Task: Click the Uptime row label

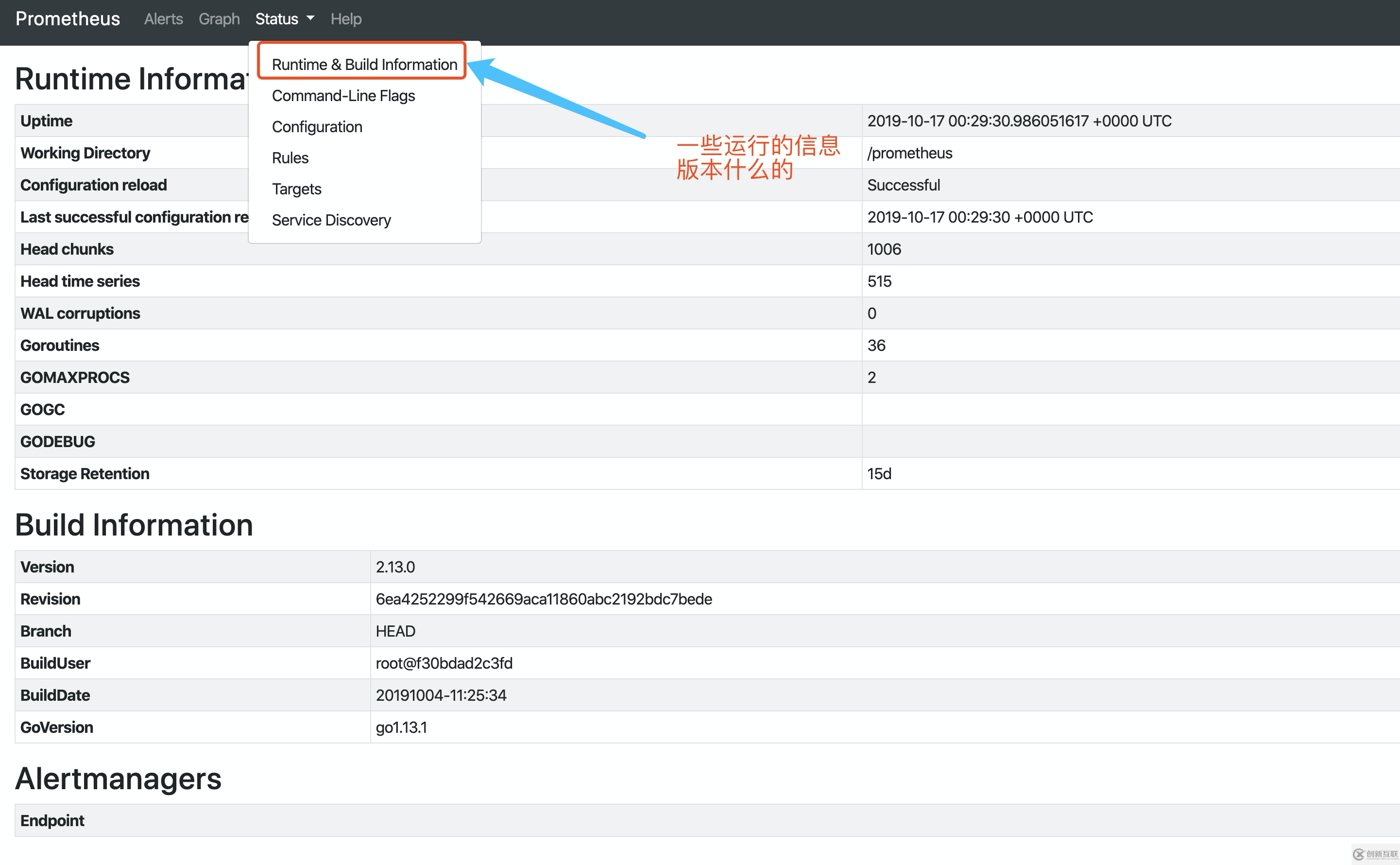Action: pyautogui.click(x=46, y=121)
